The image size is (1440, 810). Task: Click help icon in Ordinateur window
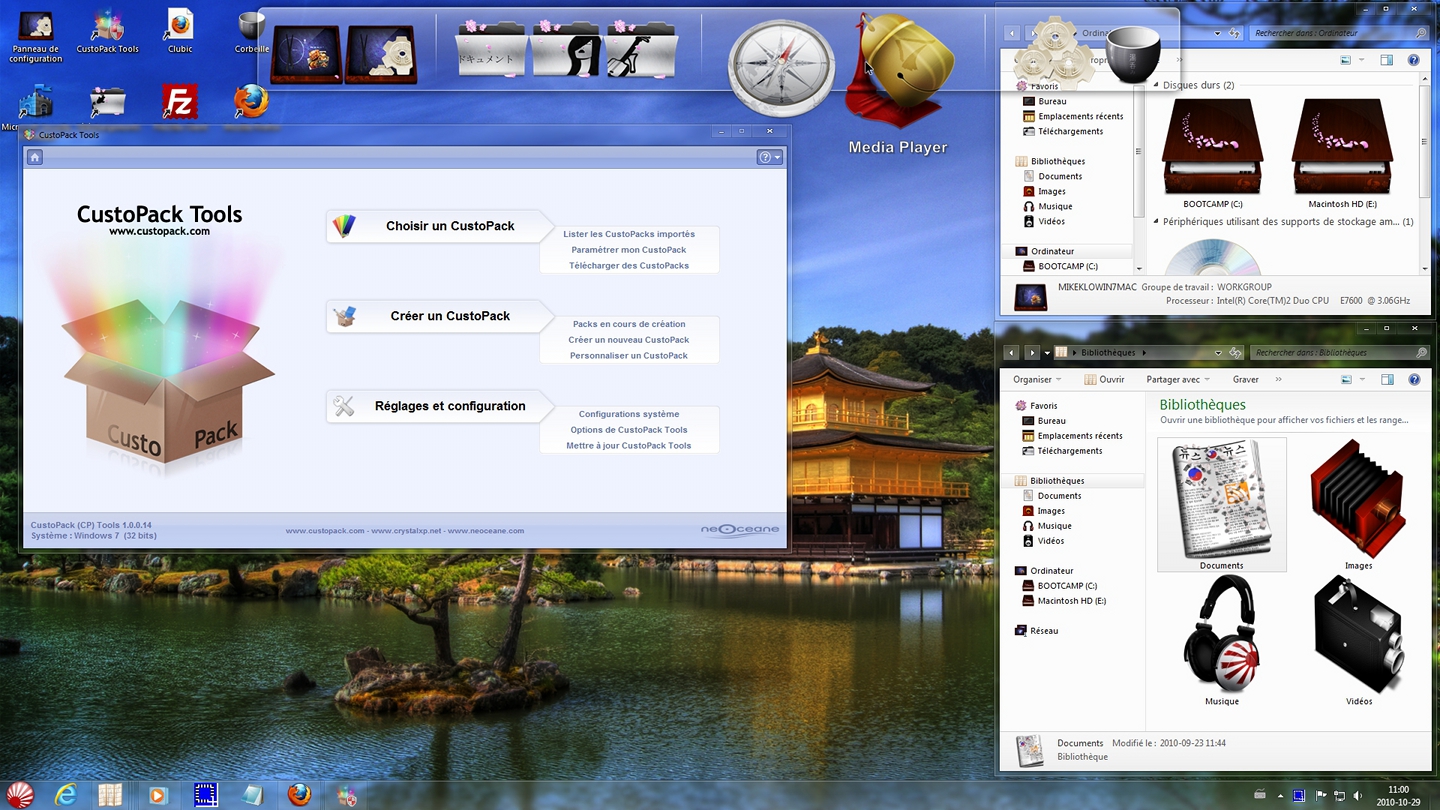point(1414,60)
